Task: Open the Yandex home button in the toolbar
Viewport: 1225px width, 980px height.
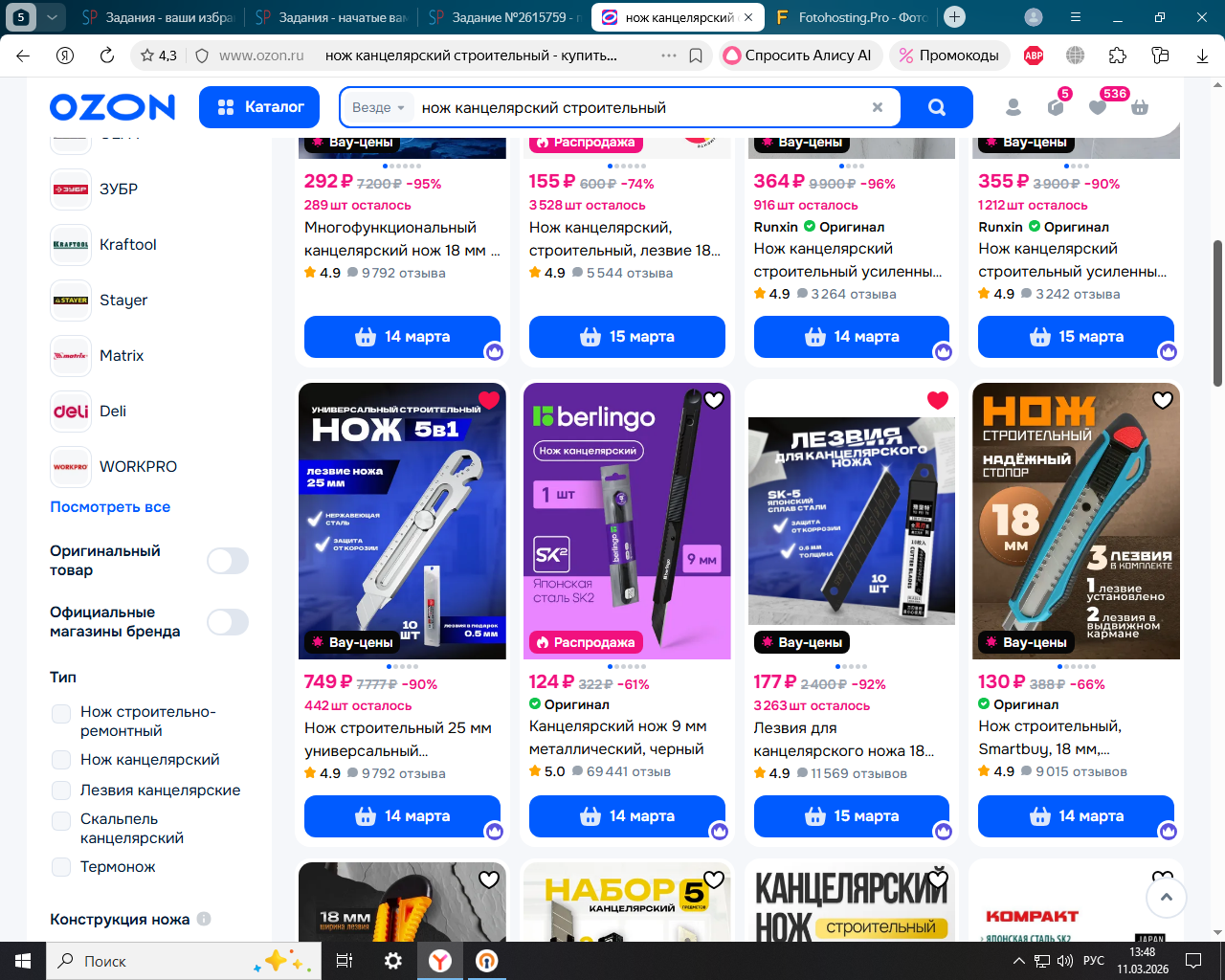Action: [65, 56]
